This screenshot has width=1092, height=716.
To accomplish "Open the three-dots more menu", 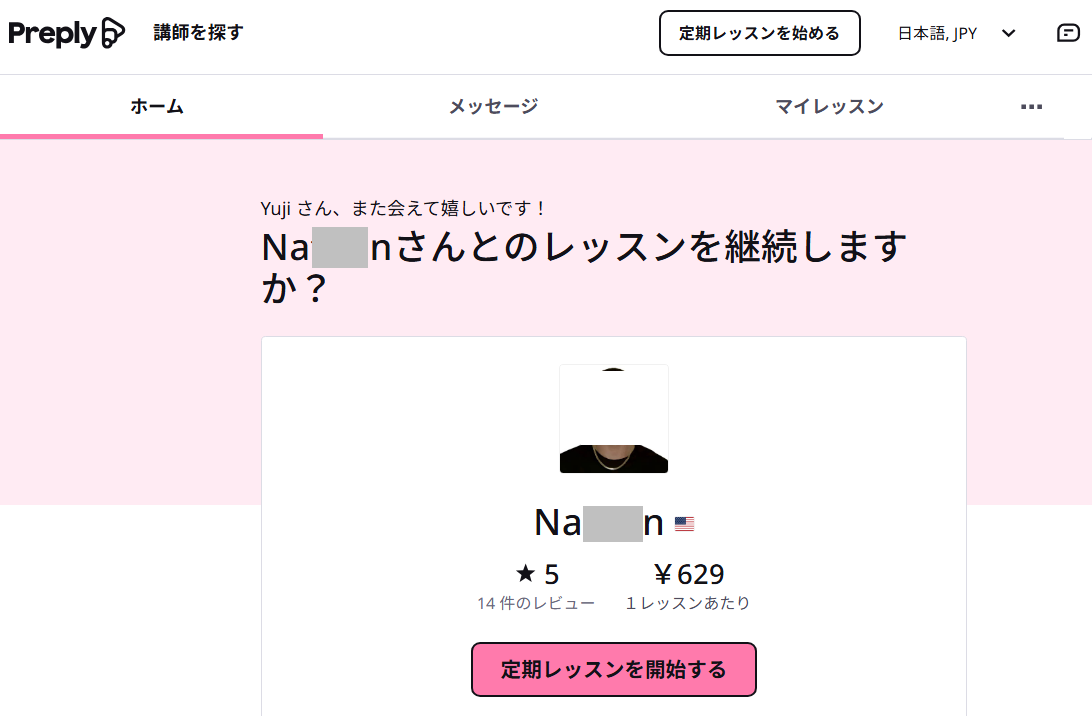I will [x=1031, y=107].
